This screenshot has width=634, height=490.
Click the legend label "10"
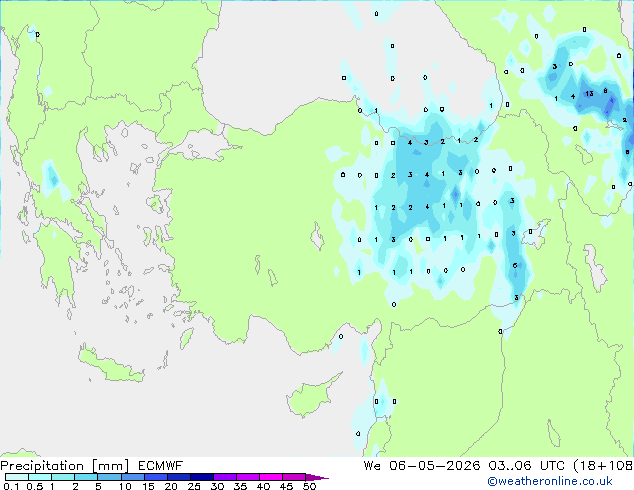click(x=125, y=486)
